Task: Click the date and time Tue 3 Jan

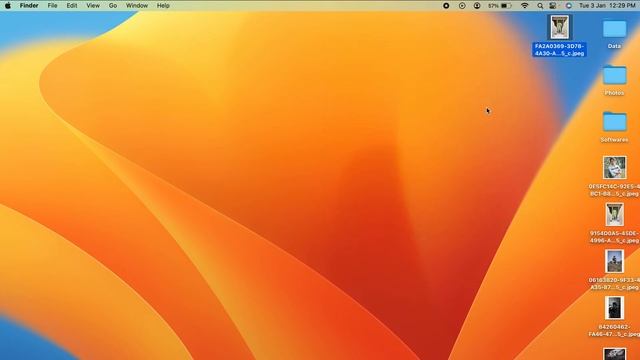Action: [x=607, y=6]
